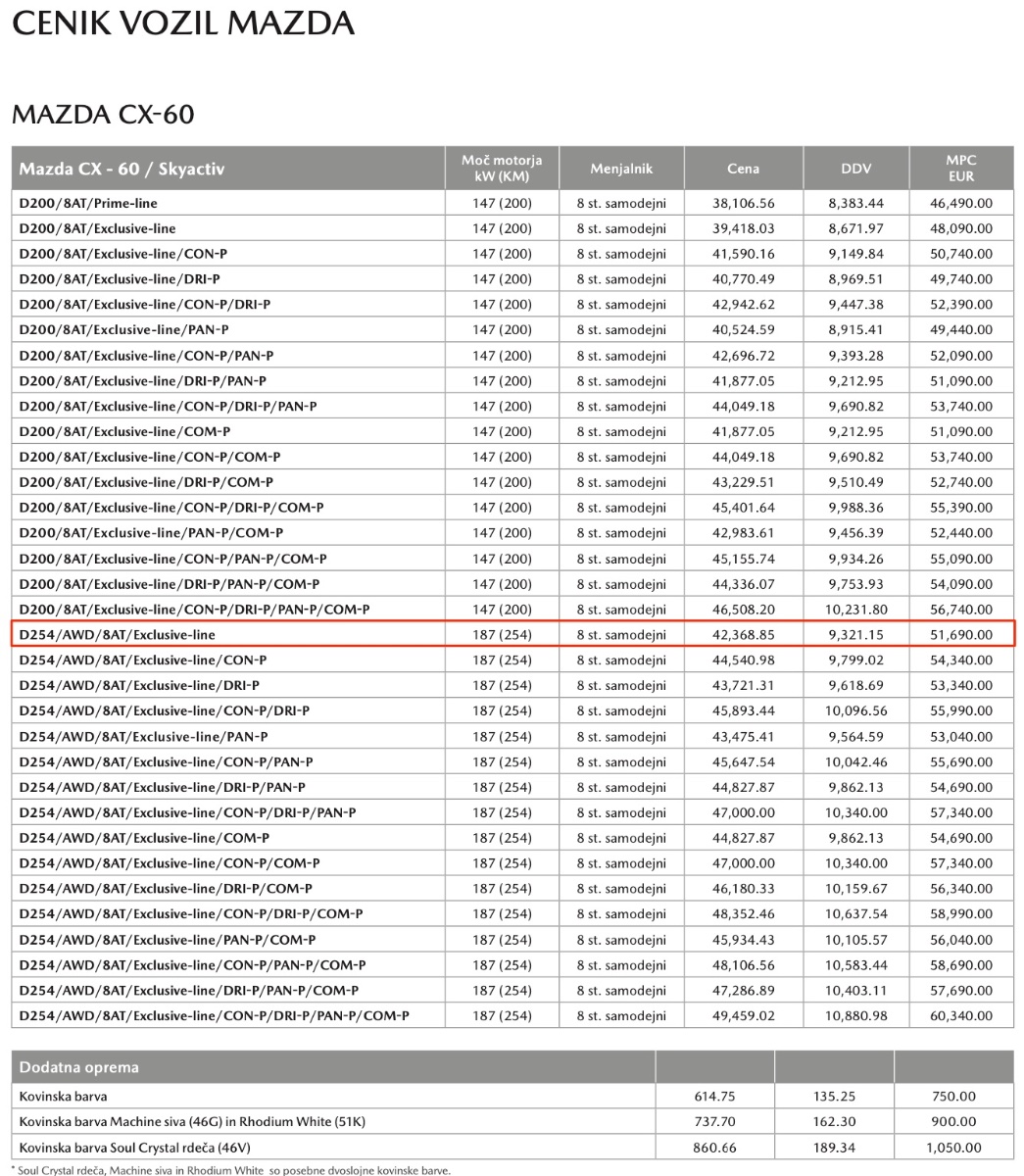The width and height of the screenshot is (1024, 1176).
Task: Click the CENIK VOZIL MAZDA title
Action: pyautogui.click(x=182, y=23)
